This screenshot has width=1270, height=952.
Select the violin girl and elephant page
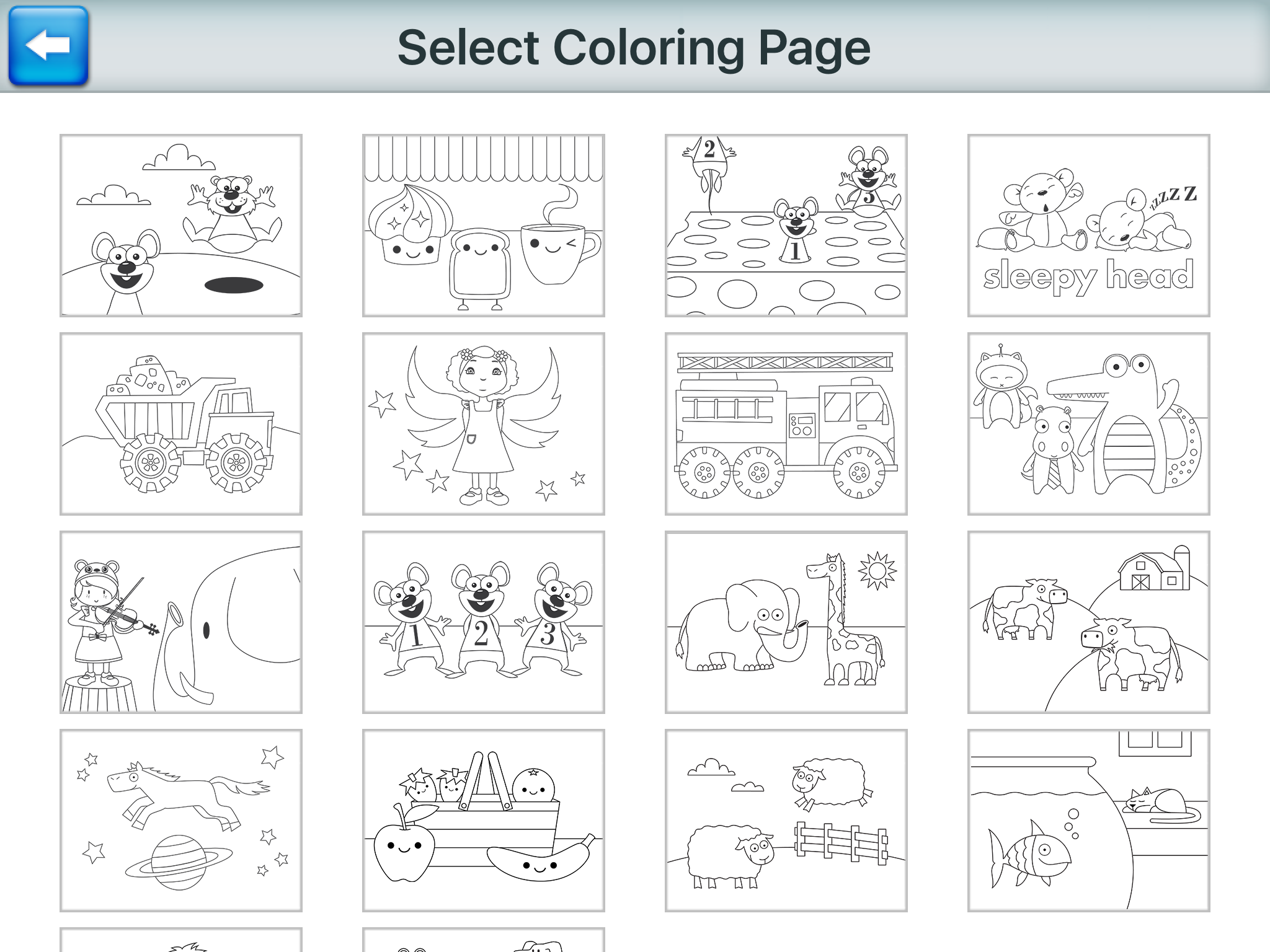pos(181,622)
